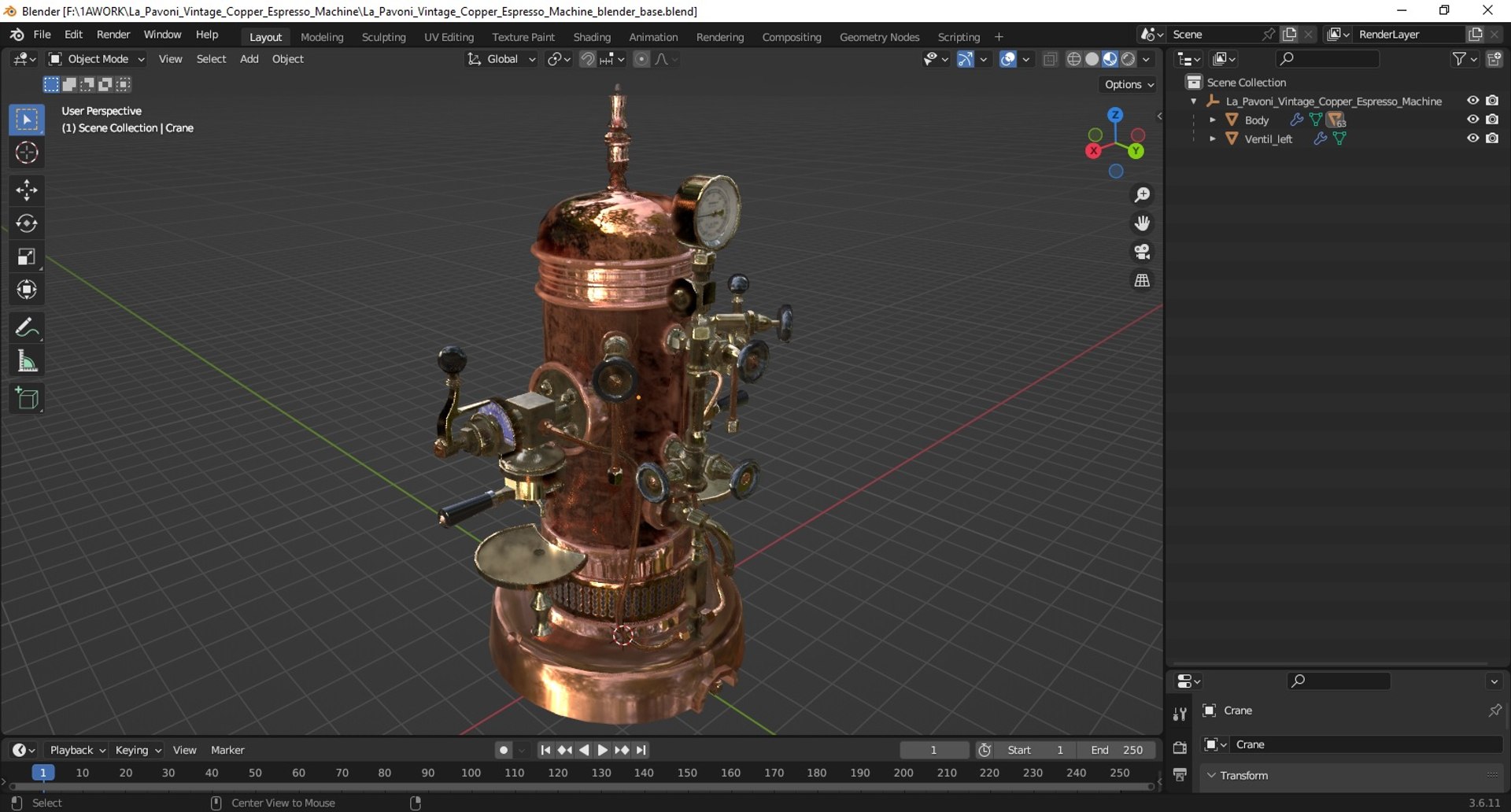Toggle proportional editing
Viewport: 1511px width, 812px height.
pyautogui.click(x=641, y=59)
